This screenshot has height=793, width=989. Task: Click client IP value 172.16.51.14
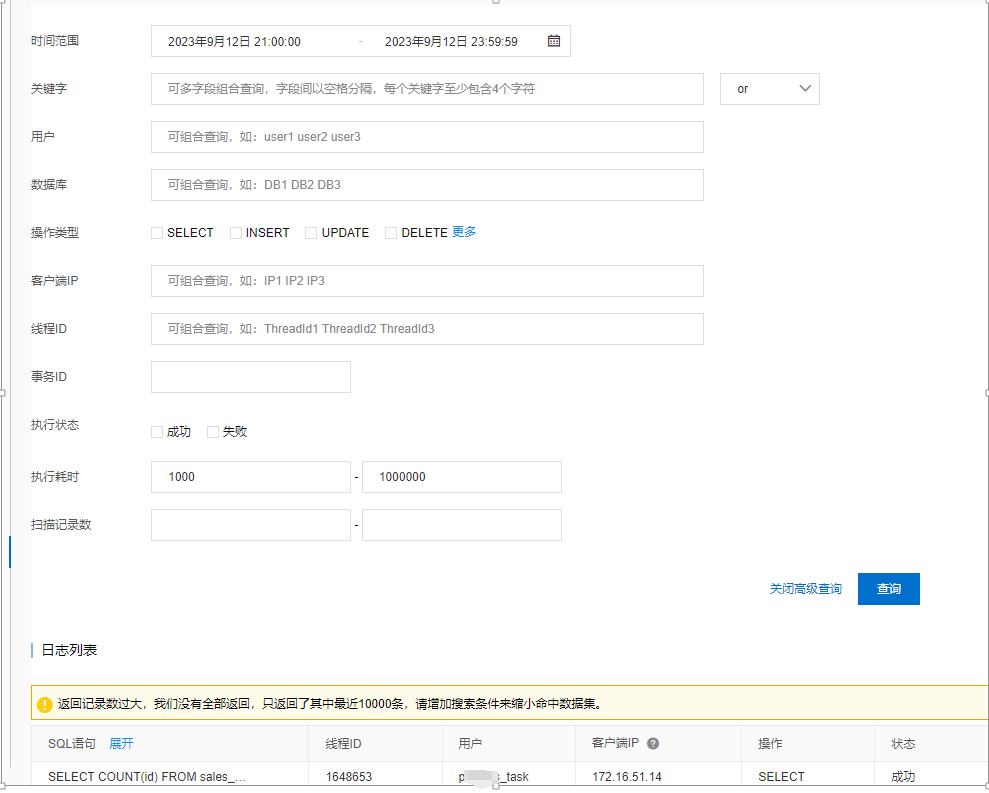coord(627,777)
